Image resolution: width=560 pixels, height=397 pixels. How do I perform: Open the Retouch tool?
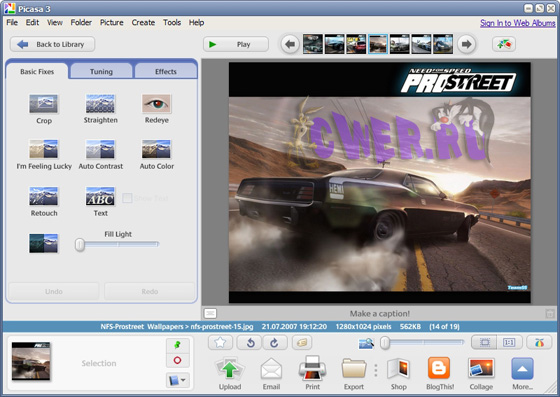(x=43, y=196)
